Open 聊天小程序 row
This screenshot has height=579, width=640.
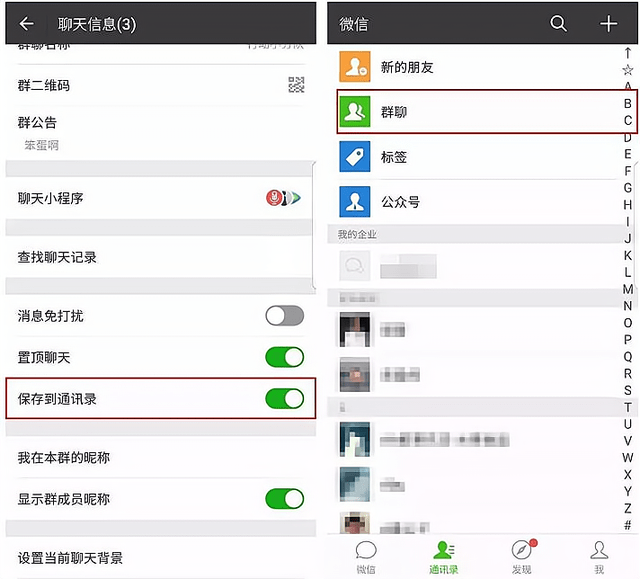tap(161, 198)
